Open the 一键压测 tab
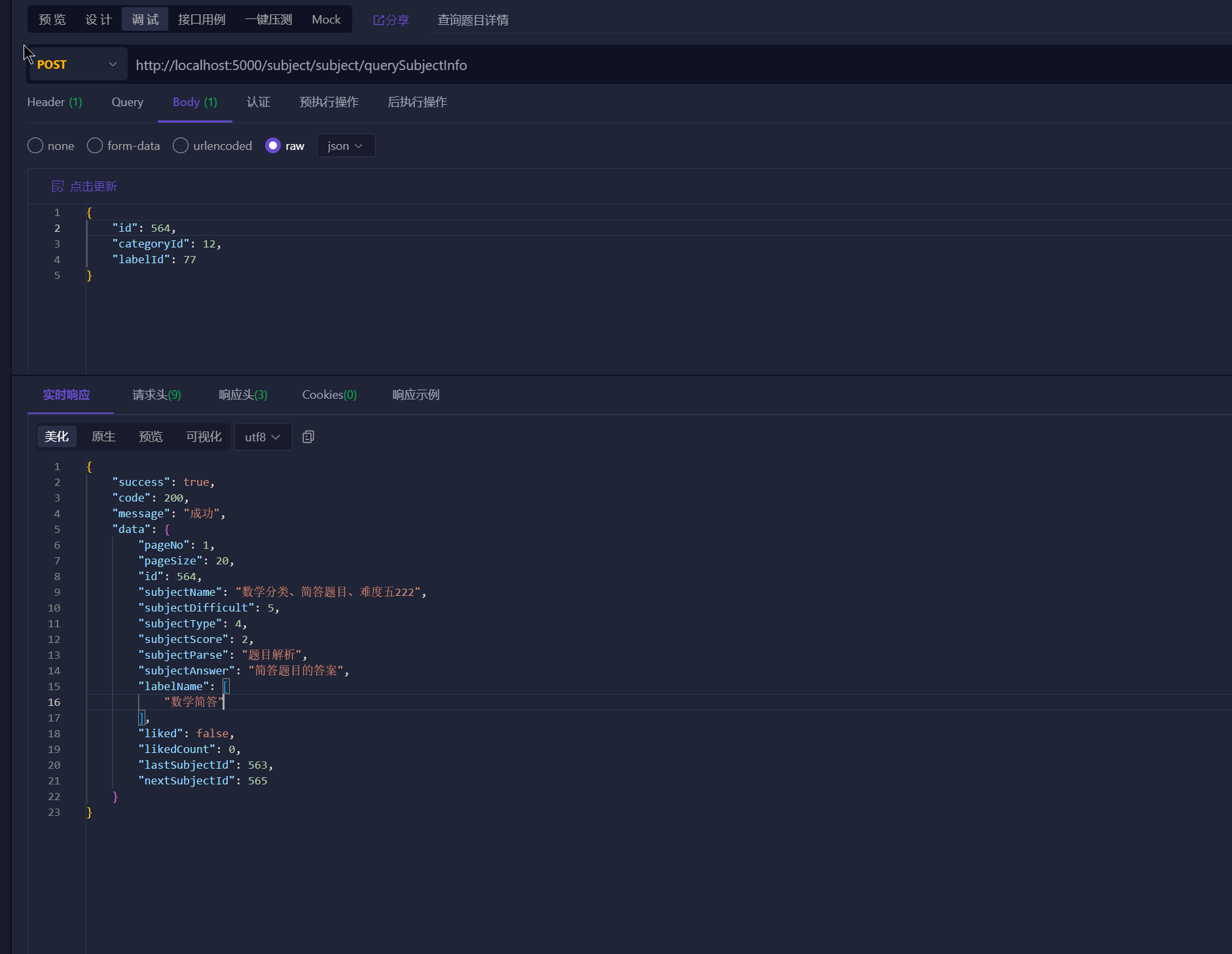Image resolution: width=1232 pixels, height=954 pixels. 268,20
